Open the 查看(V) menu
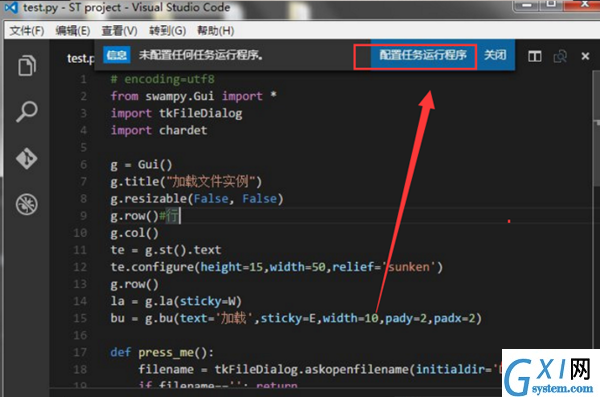Image resolution: width=600 pixels, height=397 pixels. [x=119, y=31]
